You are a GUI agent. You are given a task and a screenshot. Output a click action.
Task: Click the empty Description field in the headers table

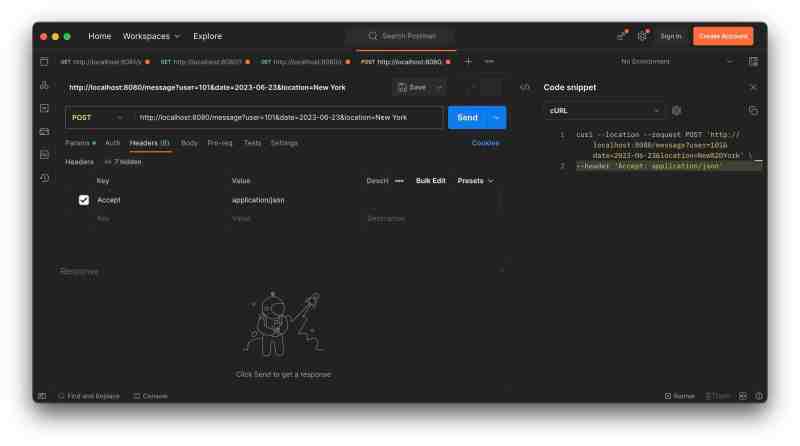point(431,218)
